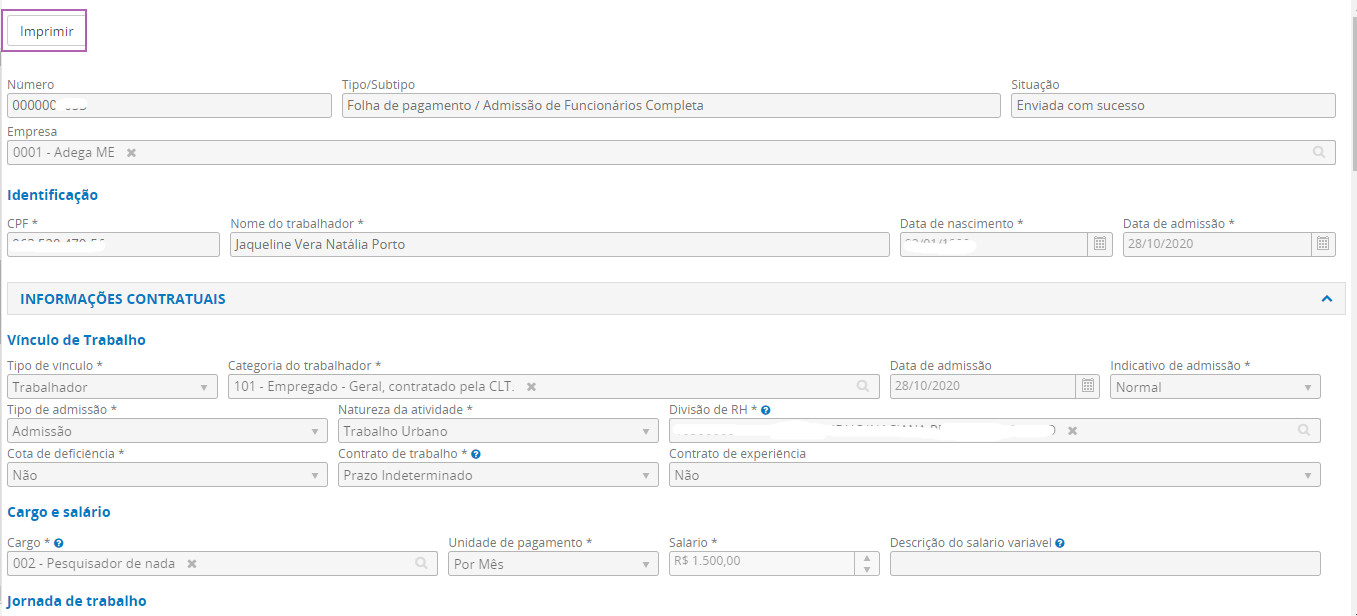The width and height of the screenshot is (1357, 616).
Task: Click the Descrição do salario variavel input
Action: pyautogui.click(x=1105, y=564)
